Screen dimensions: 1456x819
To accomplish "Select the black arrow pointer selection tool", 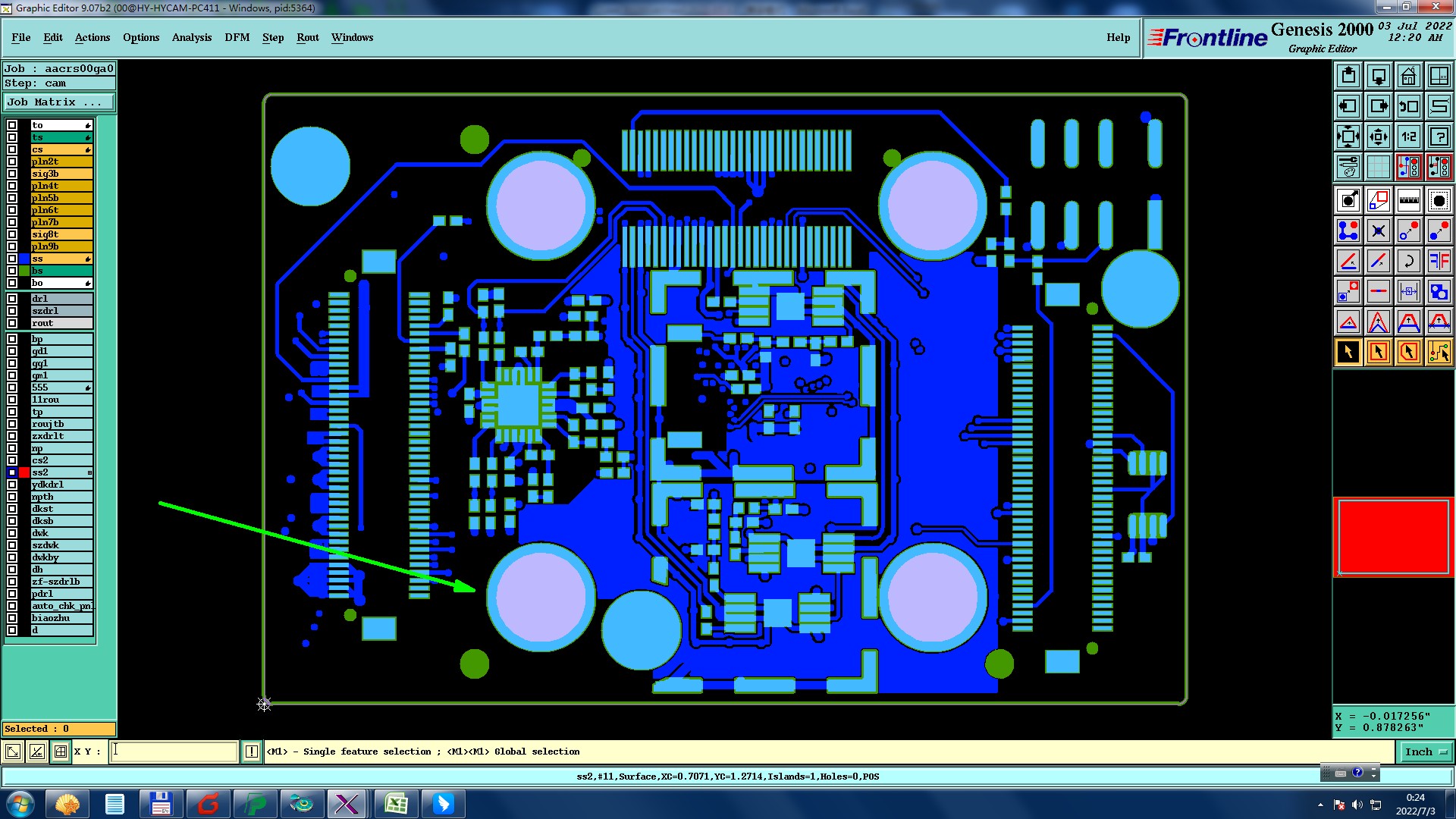I will (x=1348, y=352).
